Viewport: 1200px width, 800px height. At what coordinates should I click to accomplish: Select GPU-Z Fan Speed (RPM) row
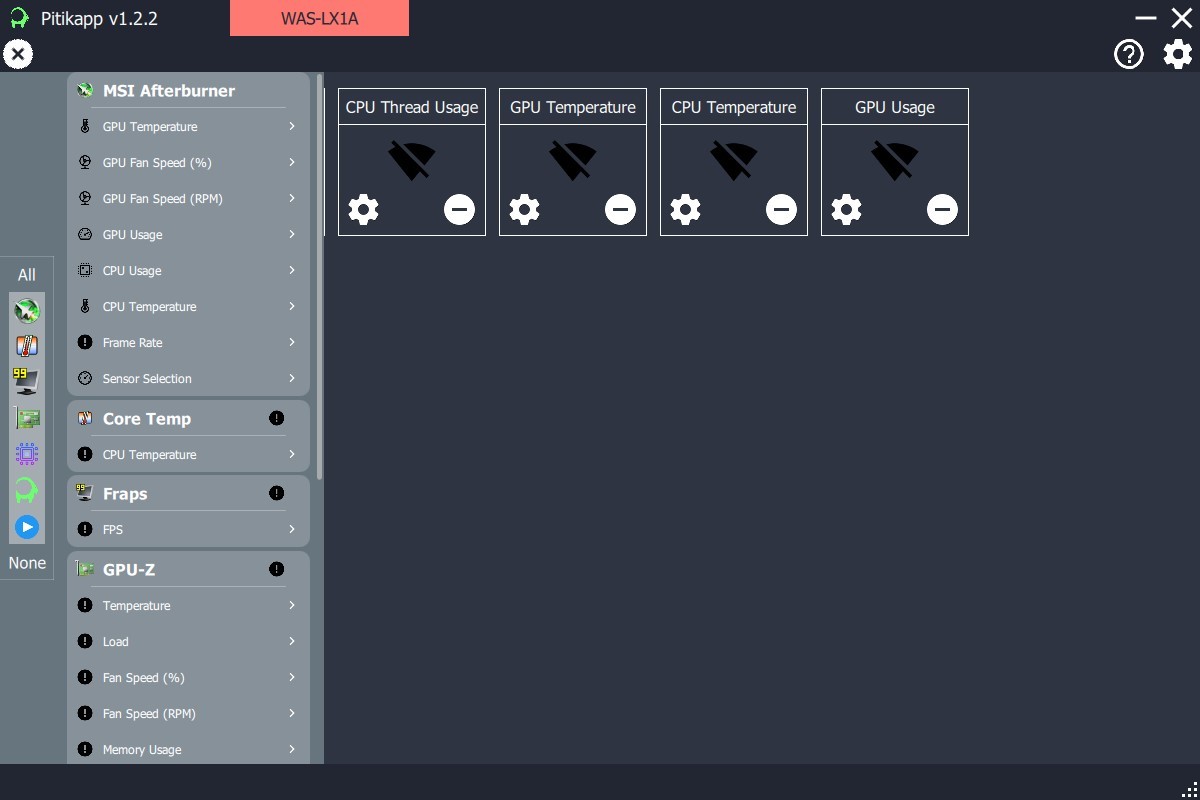[x=188, y=713]
